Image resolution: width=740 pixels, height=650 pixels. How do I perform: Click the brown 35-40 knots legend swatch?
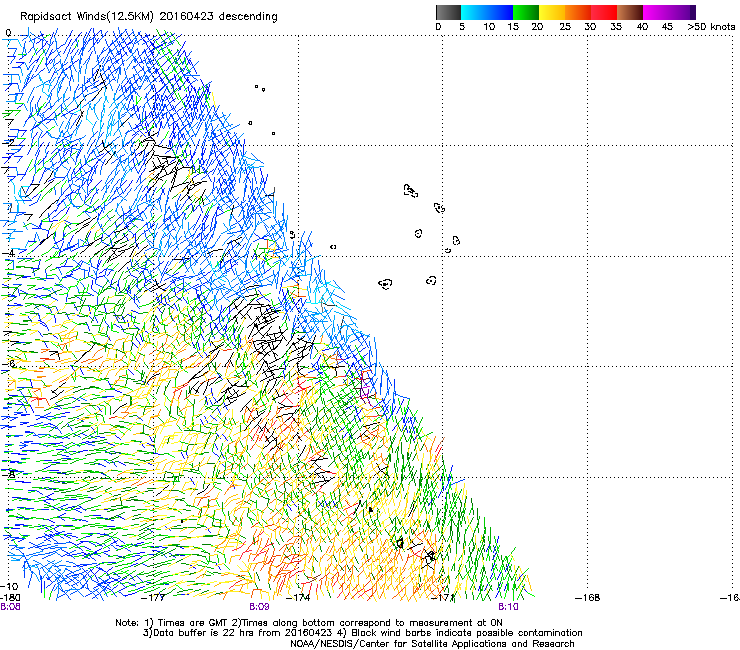coord(630,12)
